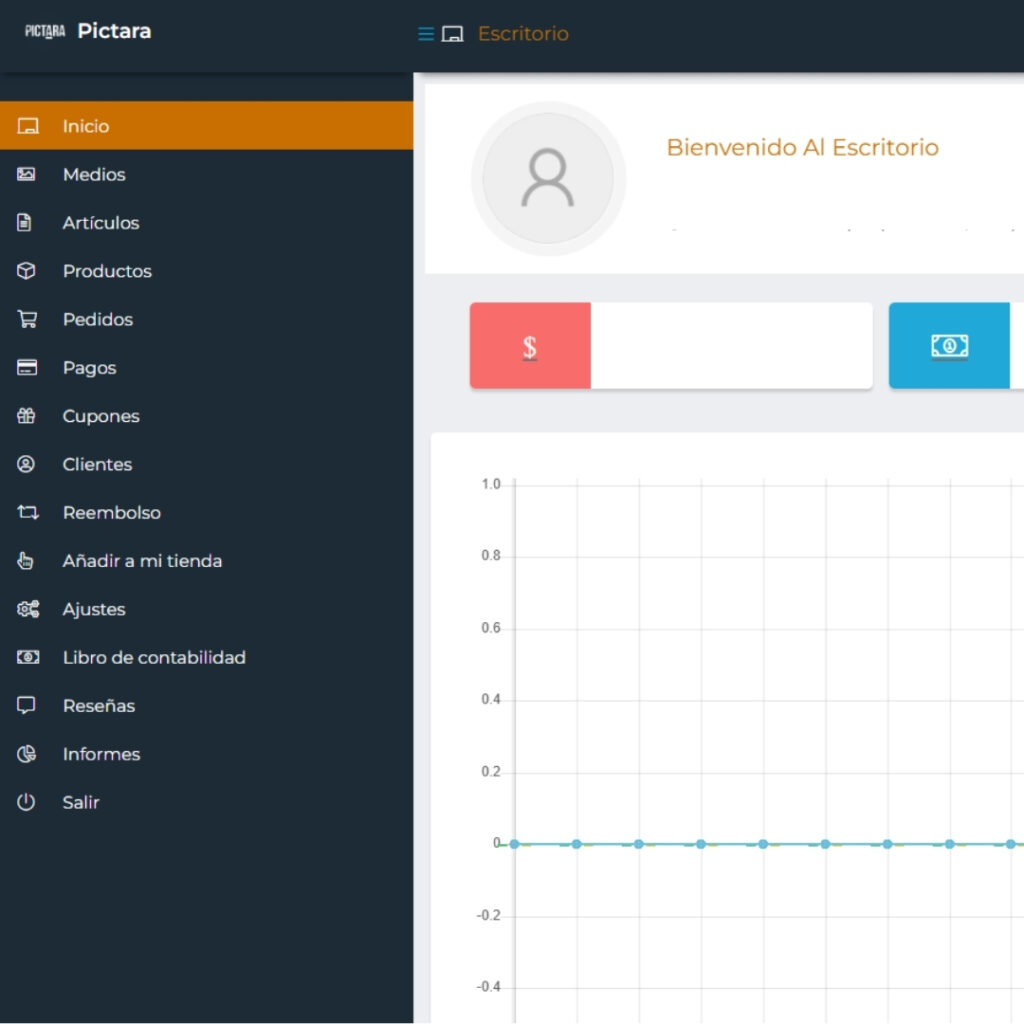Open the Medios menu item
This screenshot has height=1024, width=1024.
tap(94, 175)
